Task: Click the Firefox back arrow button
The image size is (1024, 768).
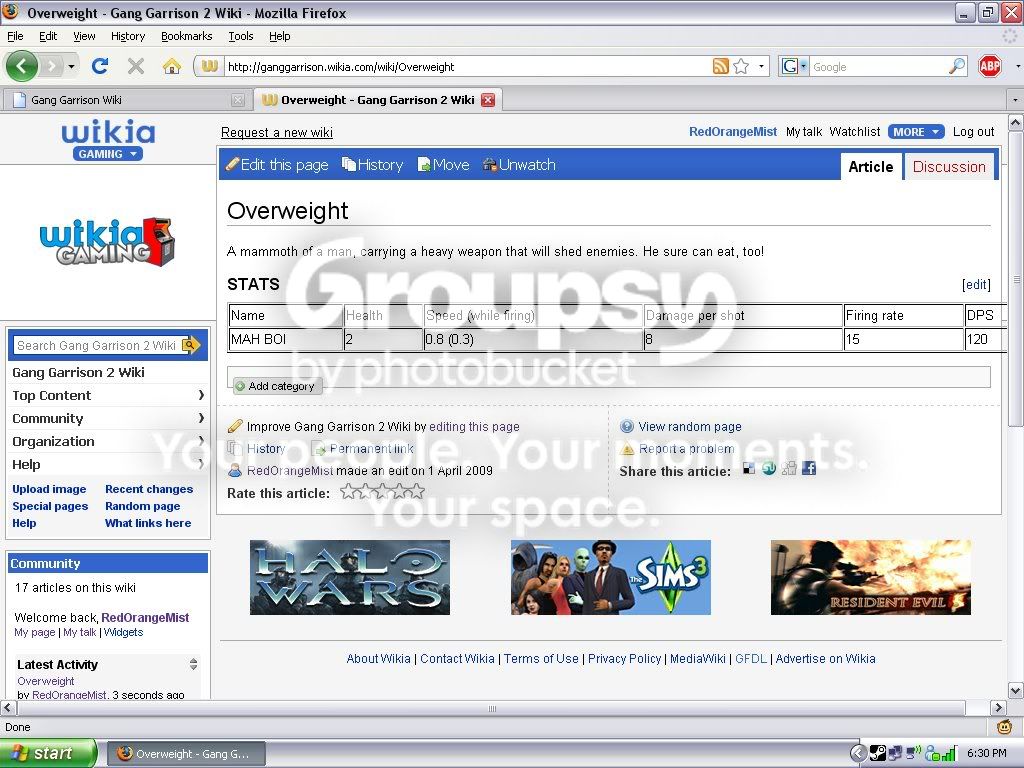Action: (x=22, y=66)
